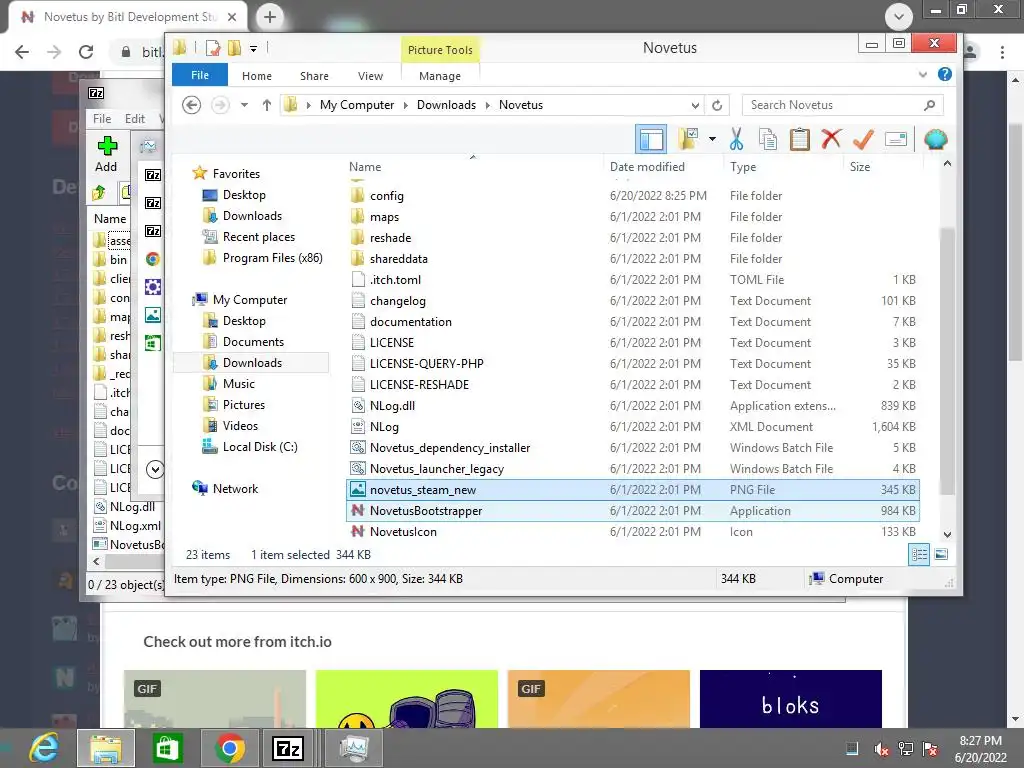Screen dimensions: 1024x768
Task: Click the file list vertical scrollbar
Action: pos(947,360)
